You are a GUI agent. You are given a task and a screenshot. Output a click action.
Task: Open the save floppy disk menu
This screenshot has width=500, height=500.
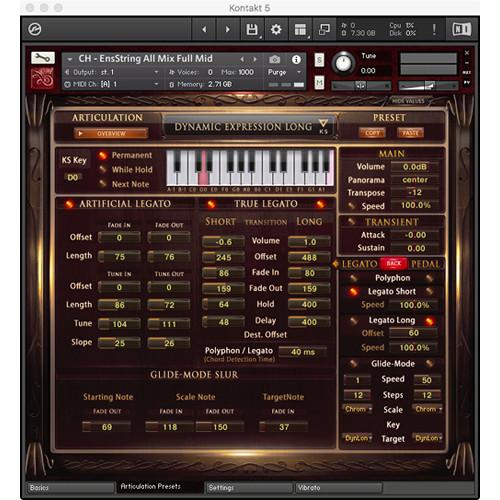point(252,29)
